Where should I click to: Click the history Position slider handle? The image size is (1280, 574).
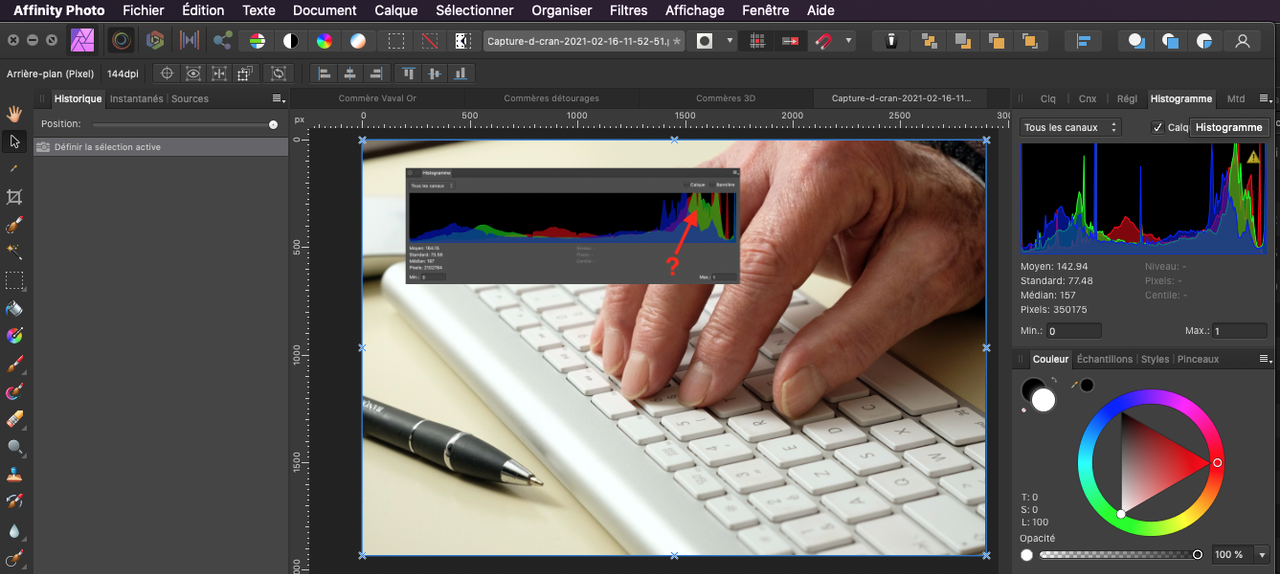[273, 125]
